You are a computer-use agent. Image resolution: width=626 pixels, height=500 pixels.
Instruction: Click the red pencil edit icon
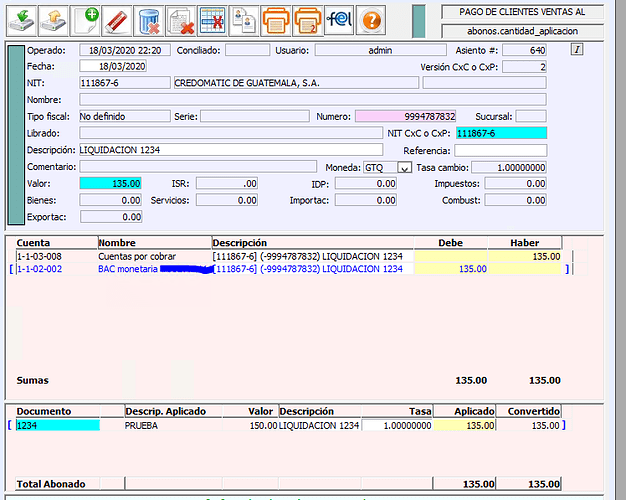[117, 18]
